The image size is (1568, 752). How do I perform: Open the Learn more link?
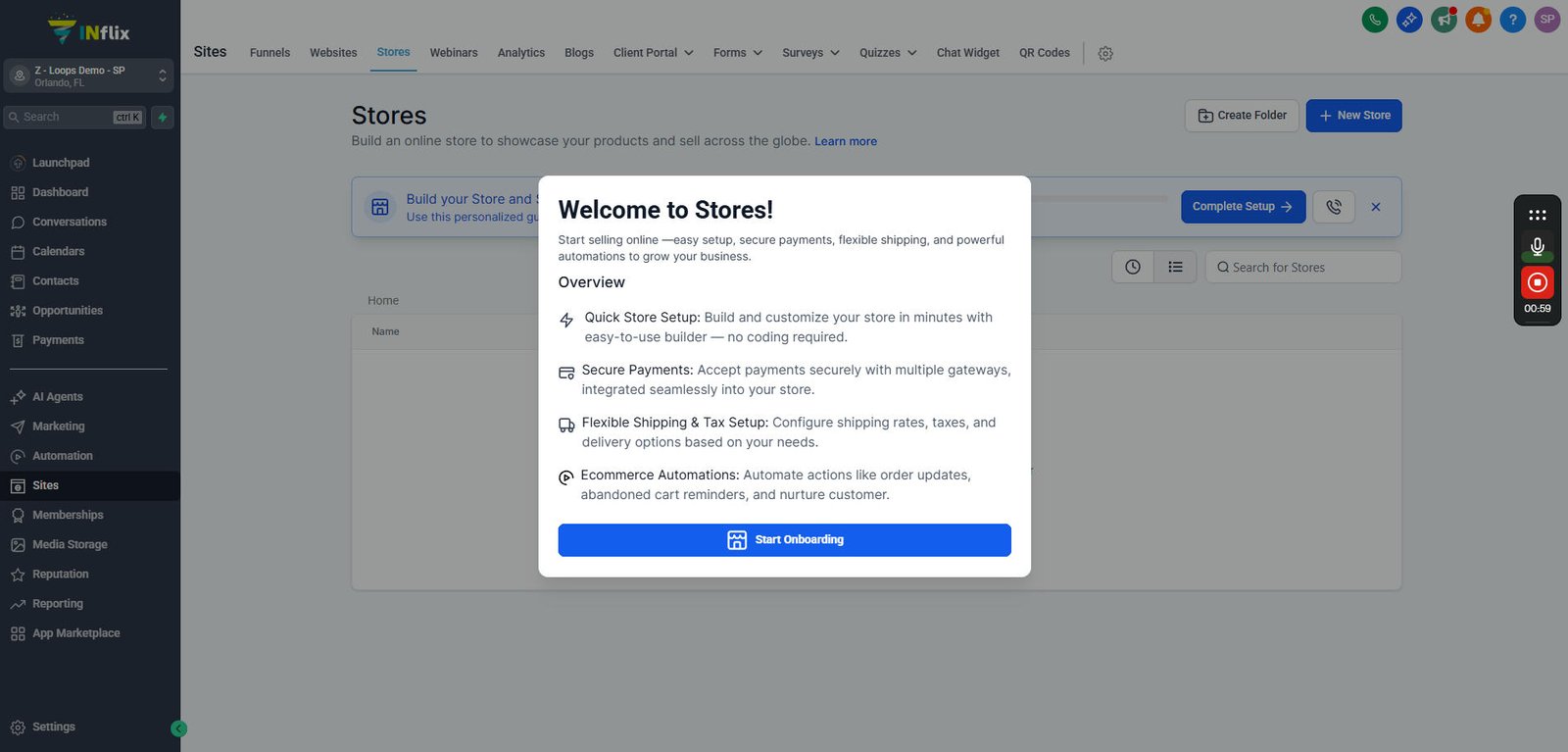coord(846,141)
